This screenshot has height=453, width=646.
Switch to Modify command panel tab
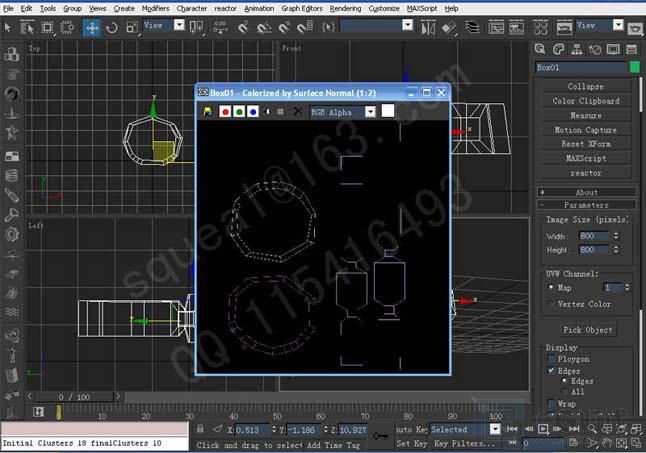pyautogui.click(x=558, y=49)
